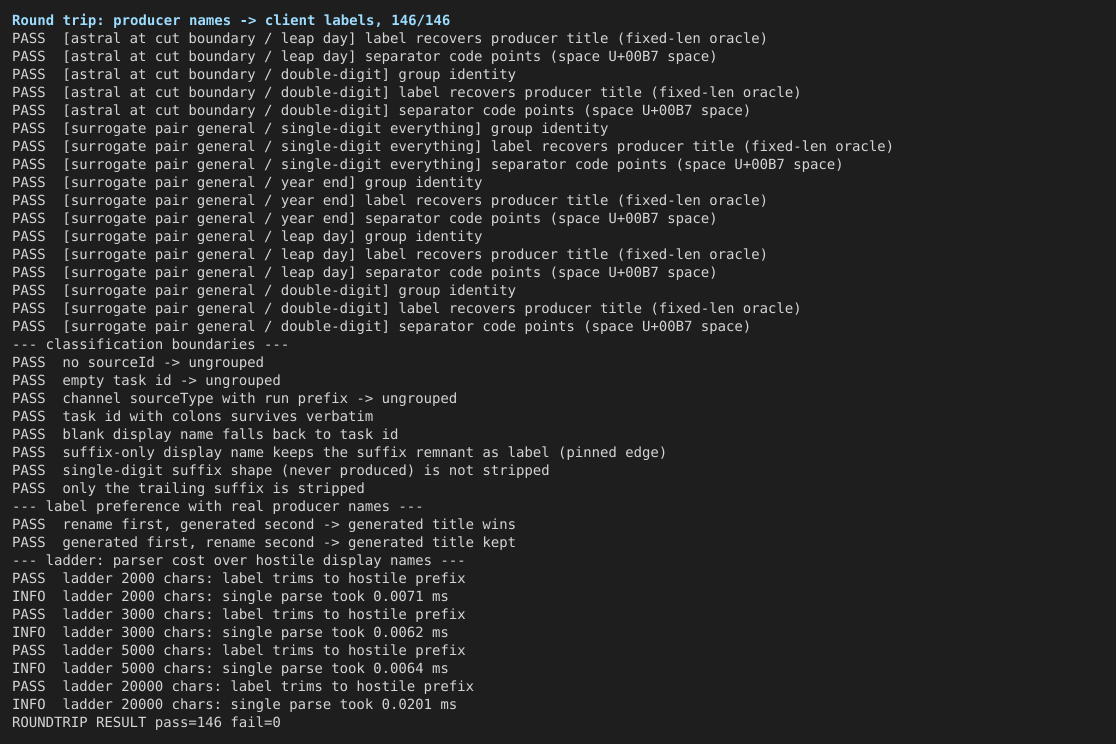Click the 'ladder: parser cost over hostile display names' divider

(238, 561)
